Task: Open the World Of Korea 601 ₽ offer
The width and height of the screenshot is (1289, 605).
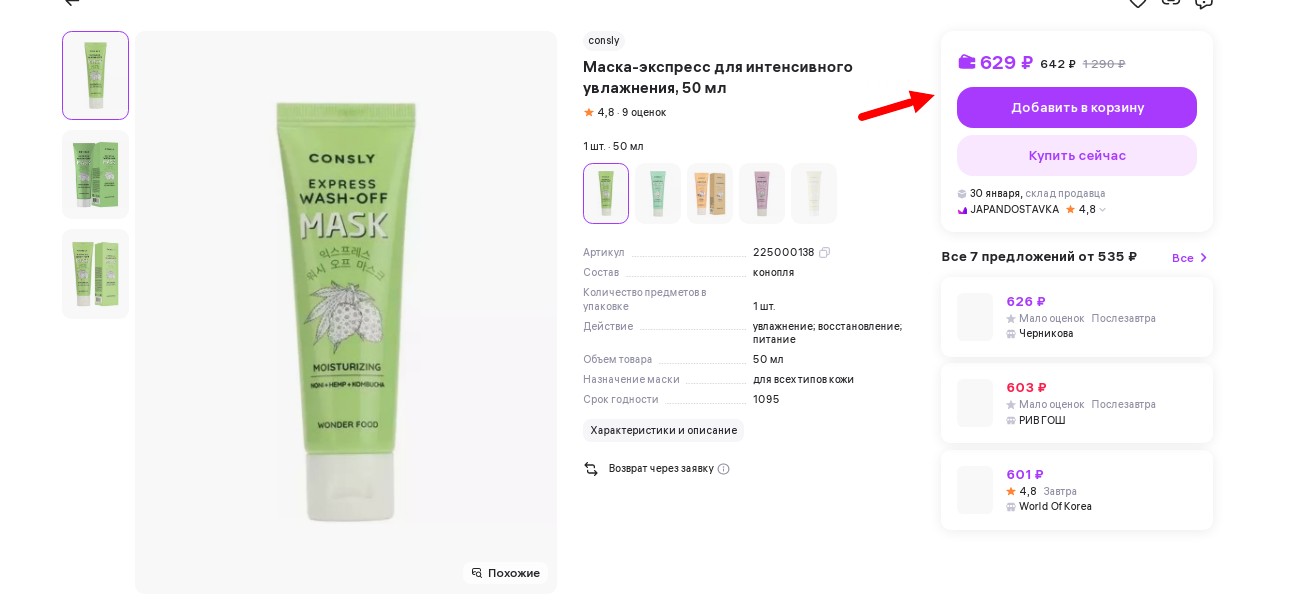Action: pyautogui.click(x=1076, y=490)
